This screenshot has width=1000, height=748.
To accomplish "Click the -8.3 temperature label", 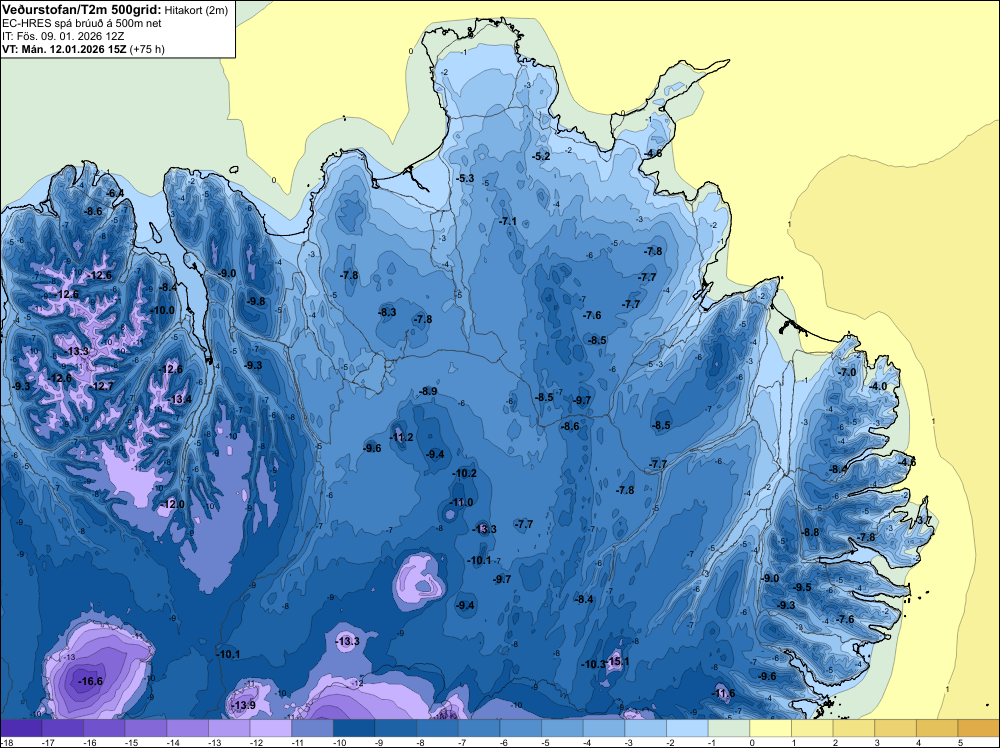I will point(387,312).
